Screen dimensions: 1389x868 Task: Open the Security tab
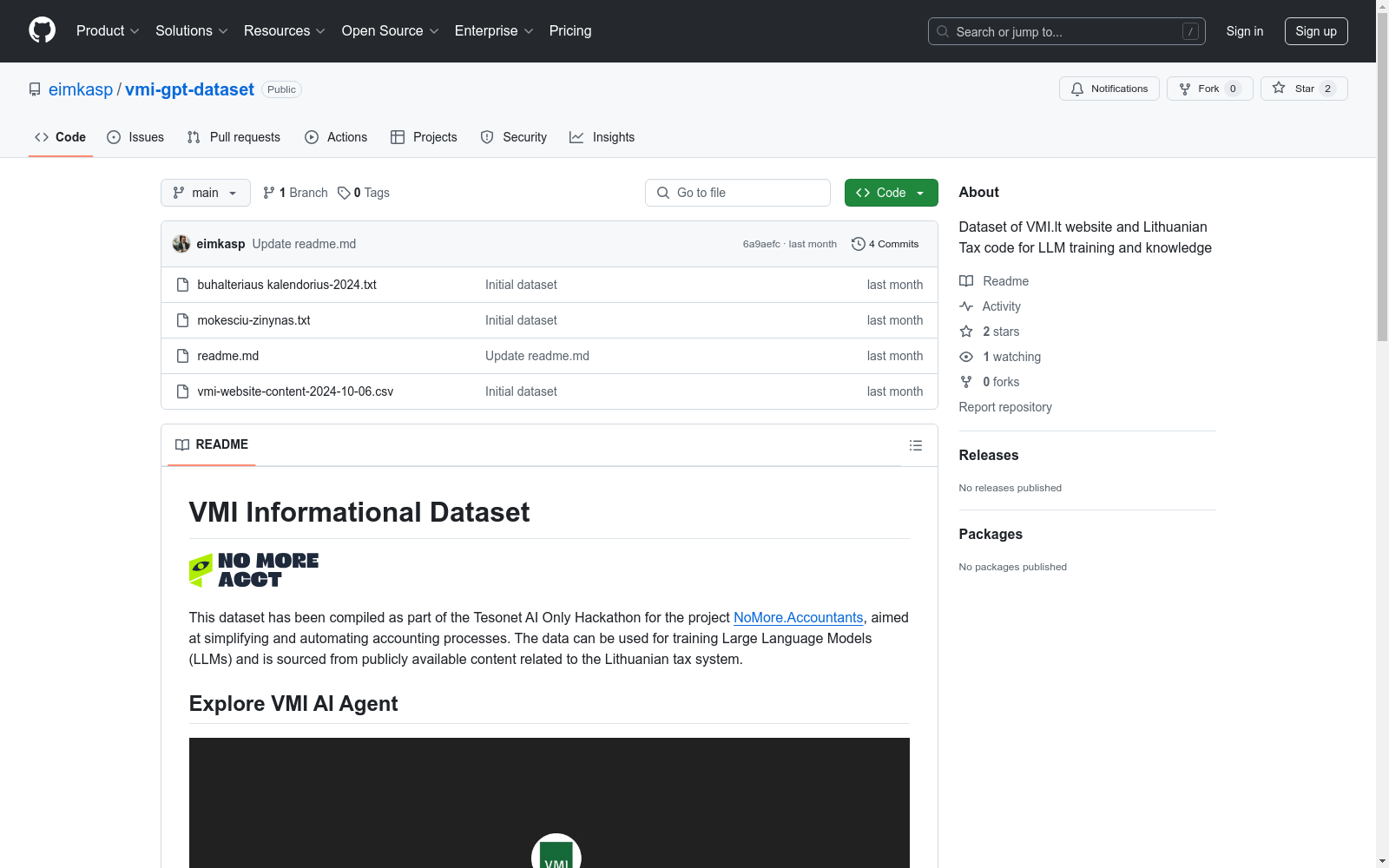pyautogui.click(x=514, y=137)
